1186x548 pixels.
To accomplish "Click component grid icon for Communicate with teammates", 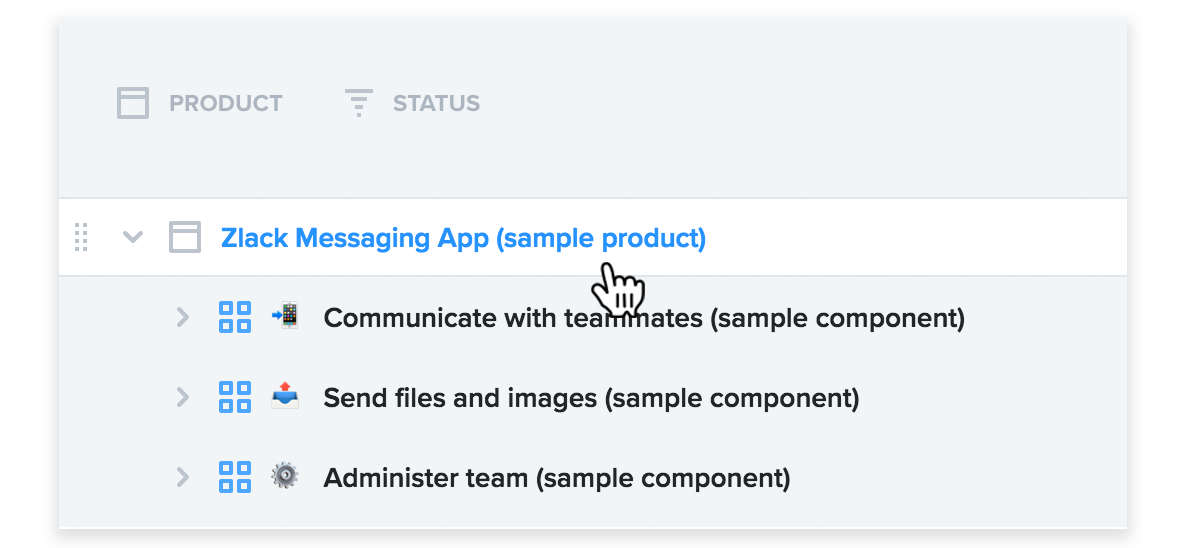I will click(x=235, y=317).
